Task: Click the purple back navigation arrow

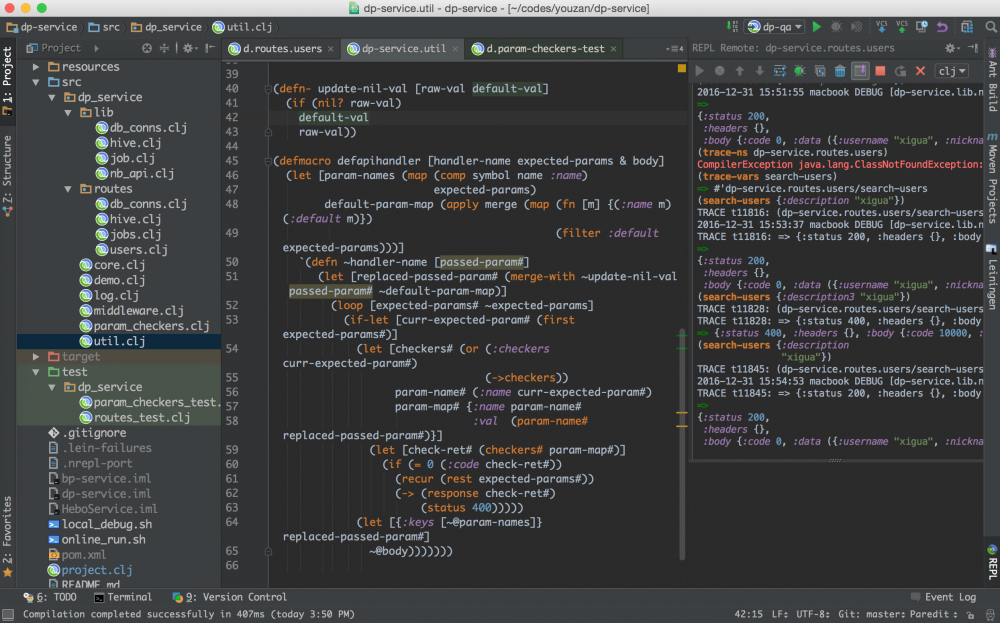Action: [x=940, y=27]
